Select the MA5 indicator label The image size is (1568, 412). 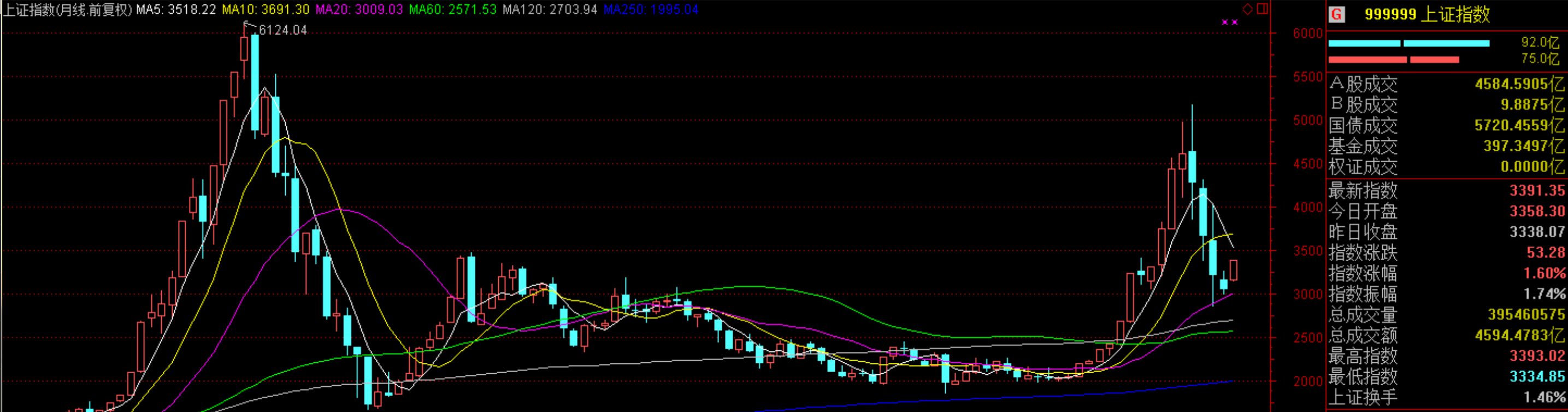(176, 10)
